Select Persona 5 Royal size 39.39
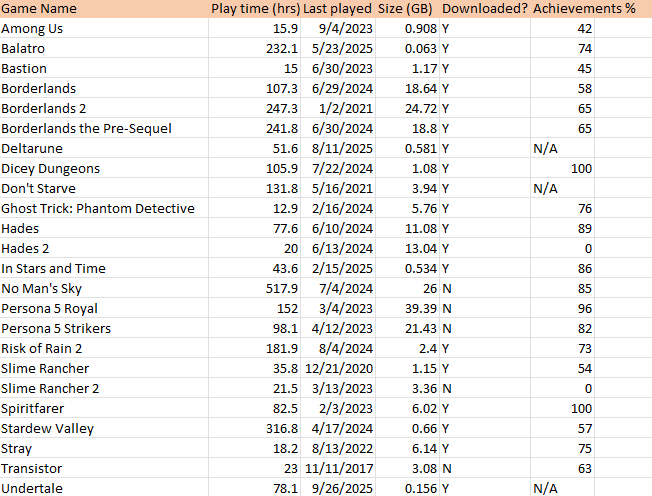 click(418, 309)
